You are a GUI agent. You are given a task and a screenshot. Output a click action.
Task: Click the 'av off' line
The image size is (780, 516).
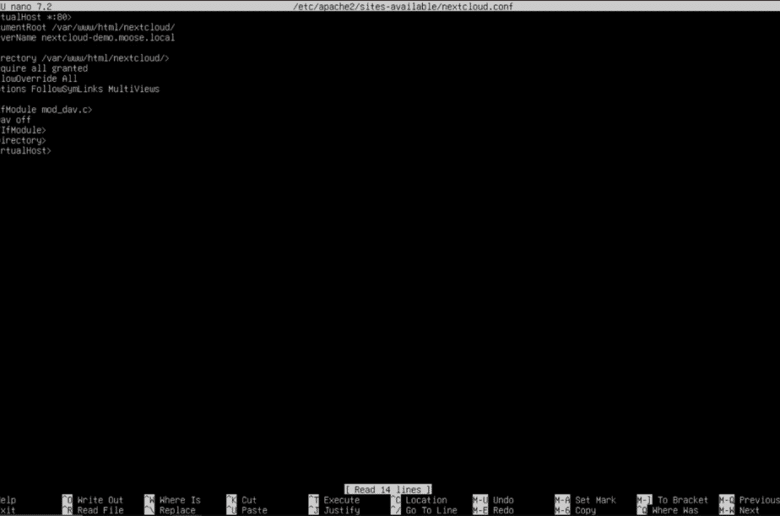(15, 120)
